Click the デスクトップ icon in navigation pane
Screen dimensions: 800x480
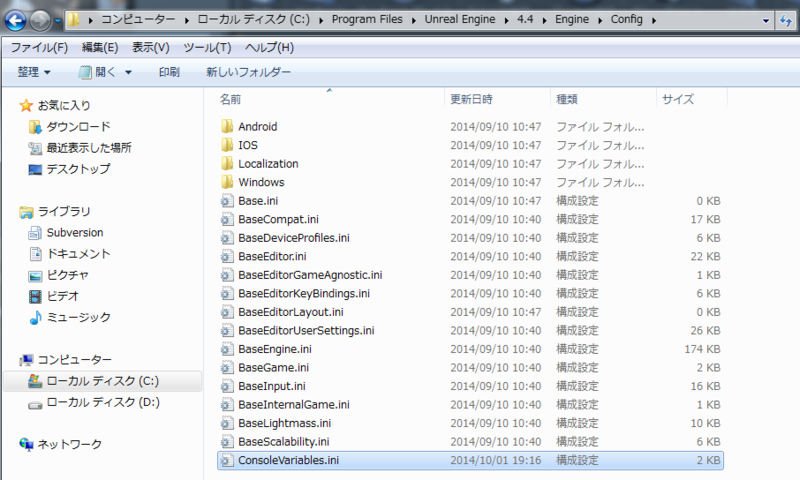35,169
